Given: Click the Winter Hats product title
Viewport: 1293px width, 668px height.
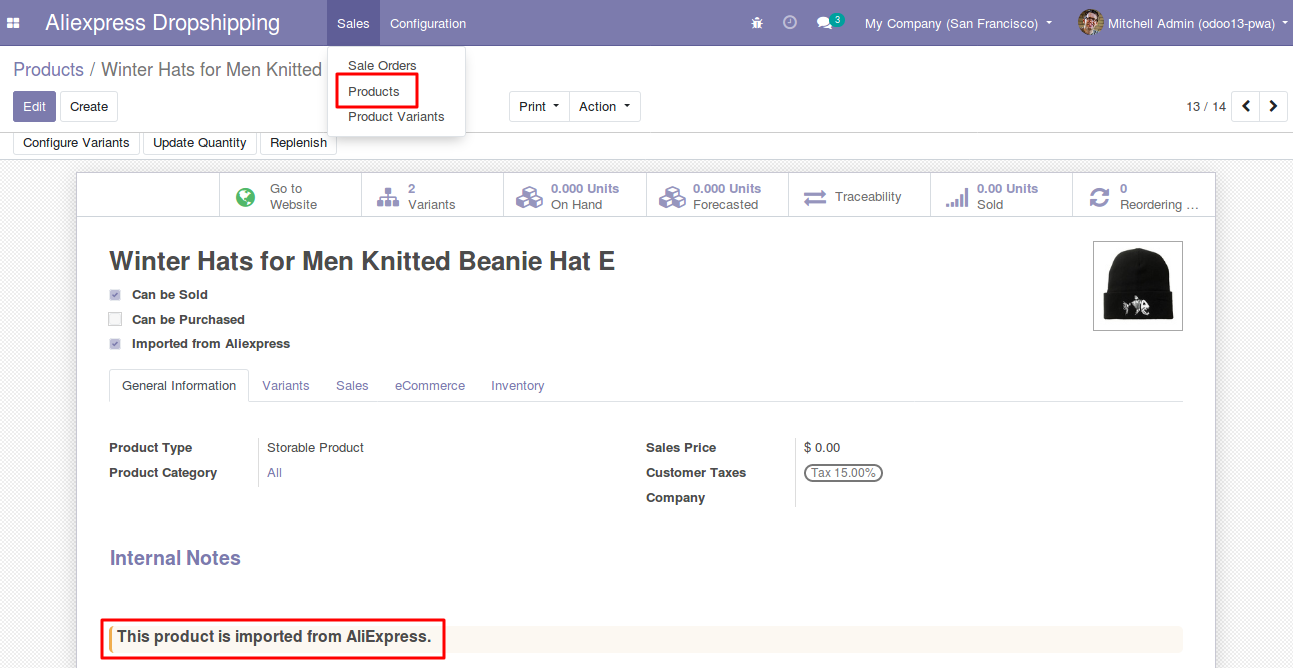Looking at the screenshot, I should coord(362,262).
